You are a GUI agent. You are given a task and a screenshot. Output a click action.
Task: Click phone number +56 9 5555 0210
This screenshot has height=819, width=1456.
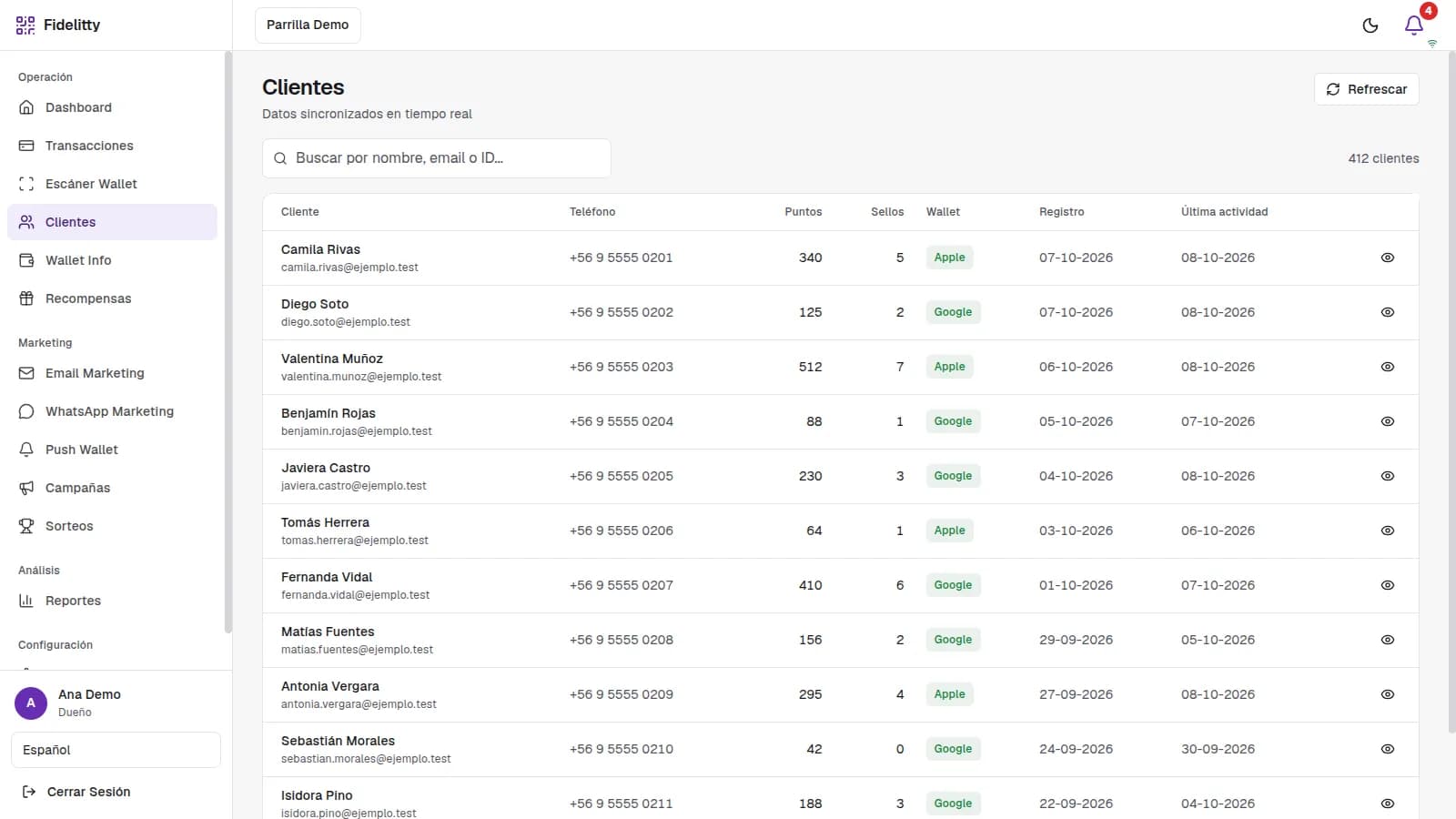tap(622, 749)
